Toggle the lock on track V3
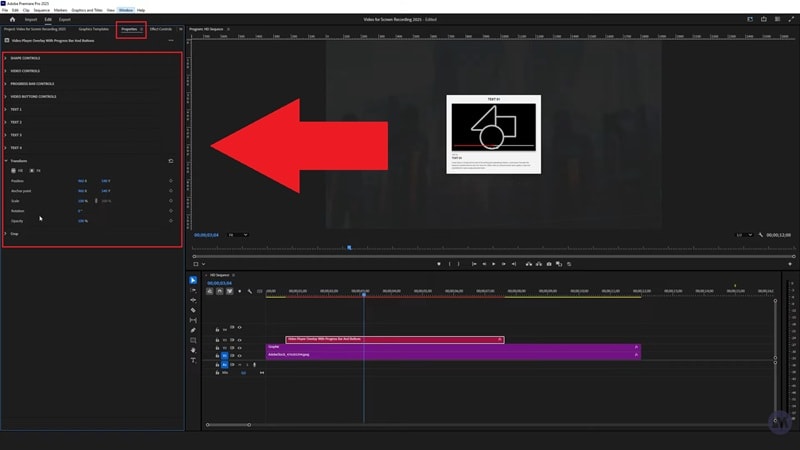800x450 pixels. [x=217, y=340]
